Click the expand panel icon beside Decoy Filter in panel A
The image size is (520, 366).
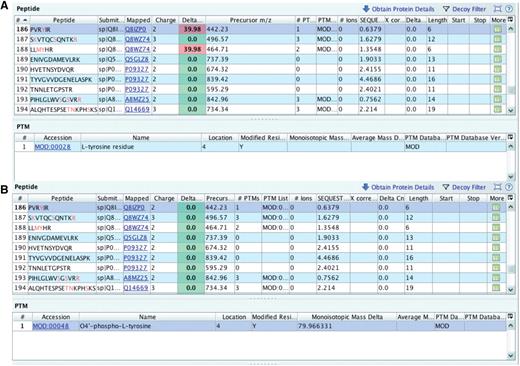(498, 9)
